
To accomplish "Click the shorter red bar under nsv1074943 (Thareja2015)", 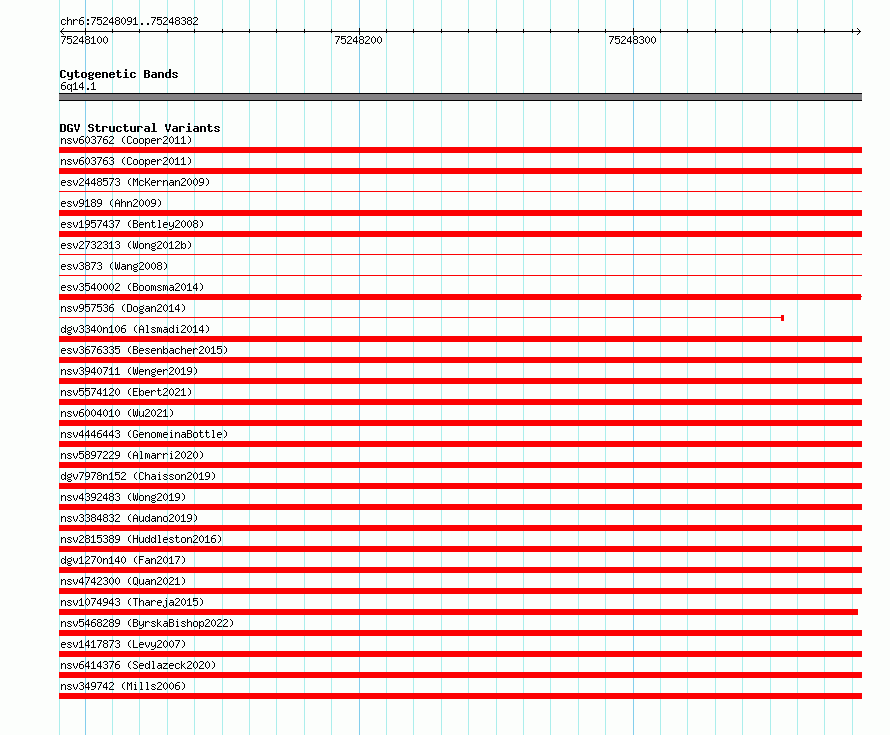I will coord(459,612).
